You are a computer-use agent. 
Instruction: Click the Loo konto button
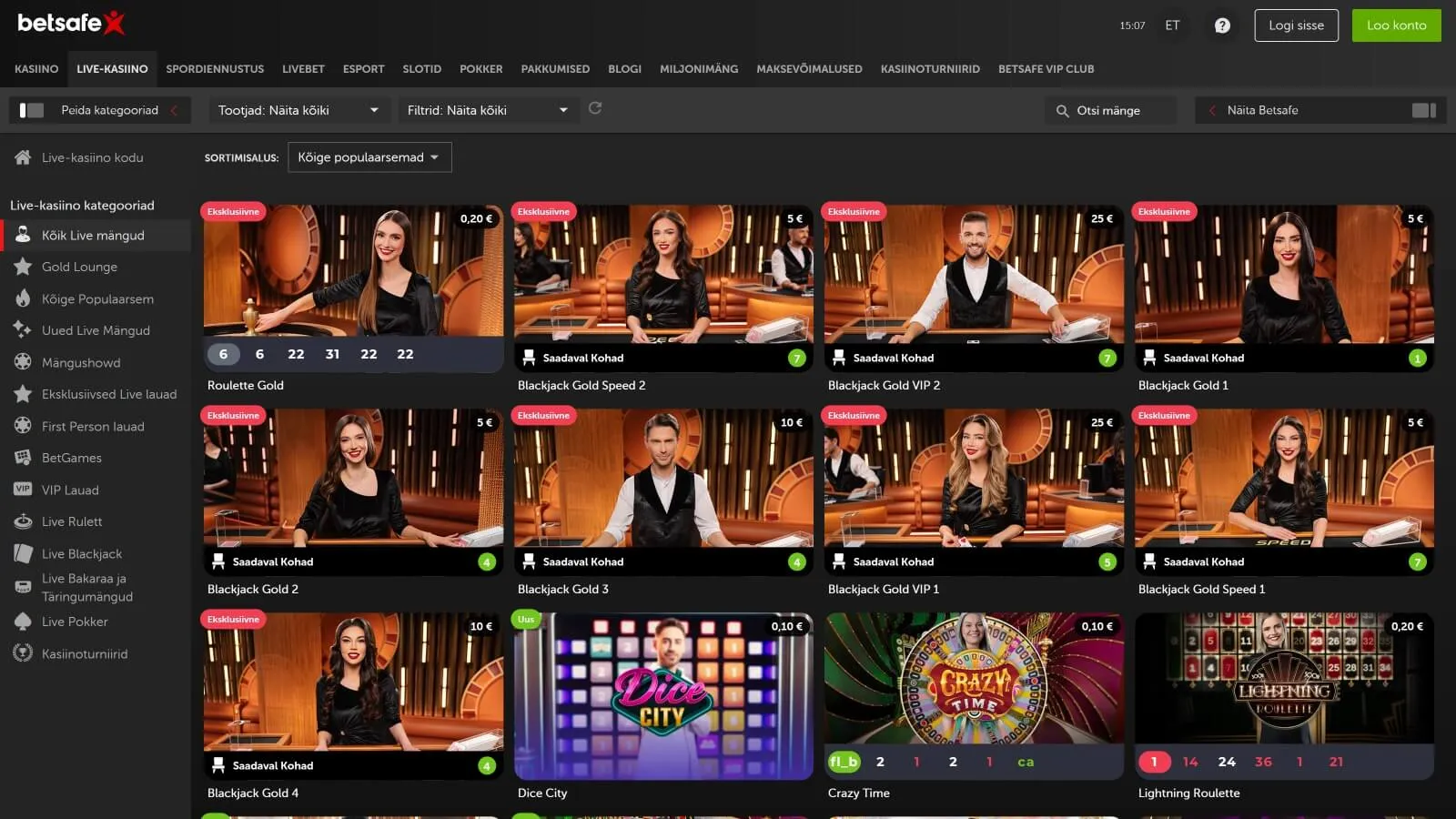point(1396,25)
